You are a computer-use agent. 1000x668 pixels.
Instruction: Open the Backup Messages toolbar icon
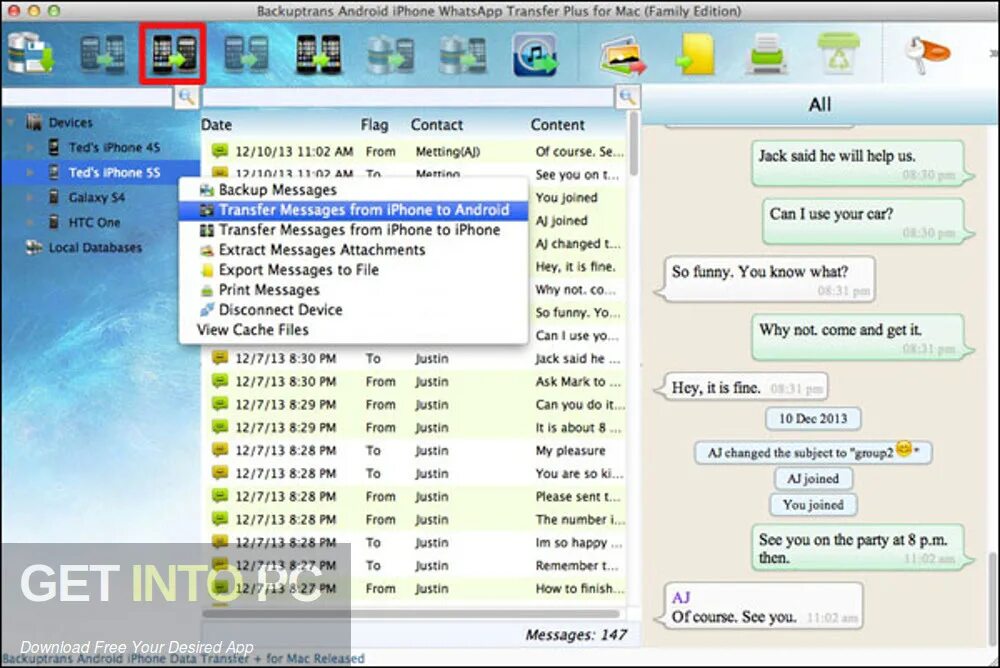(x=30, y=55)
